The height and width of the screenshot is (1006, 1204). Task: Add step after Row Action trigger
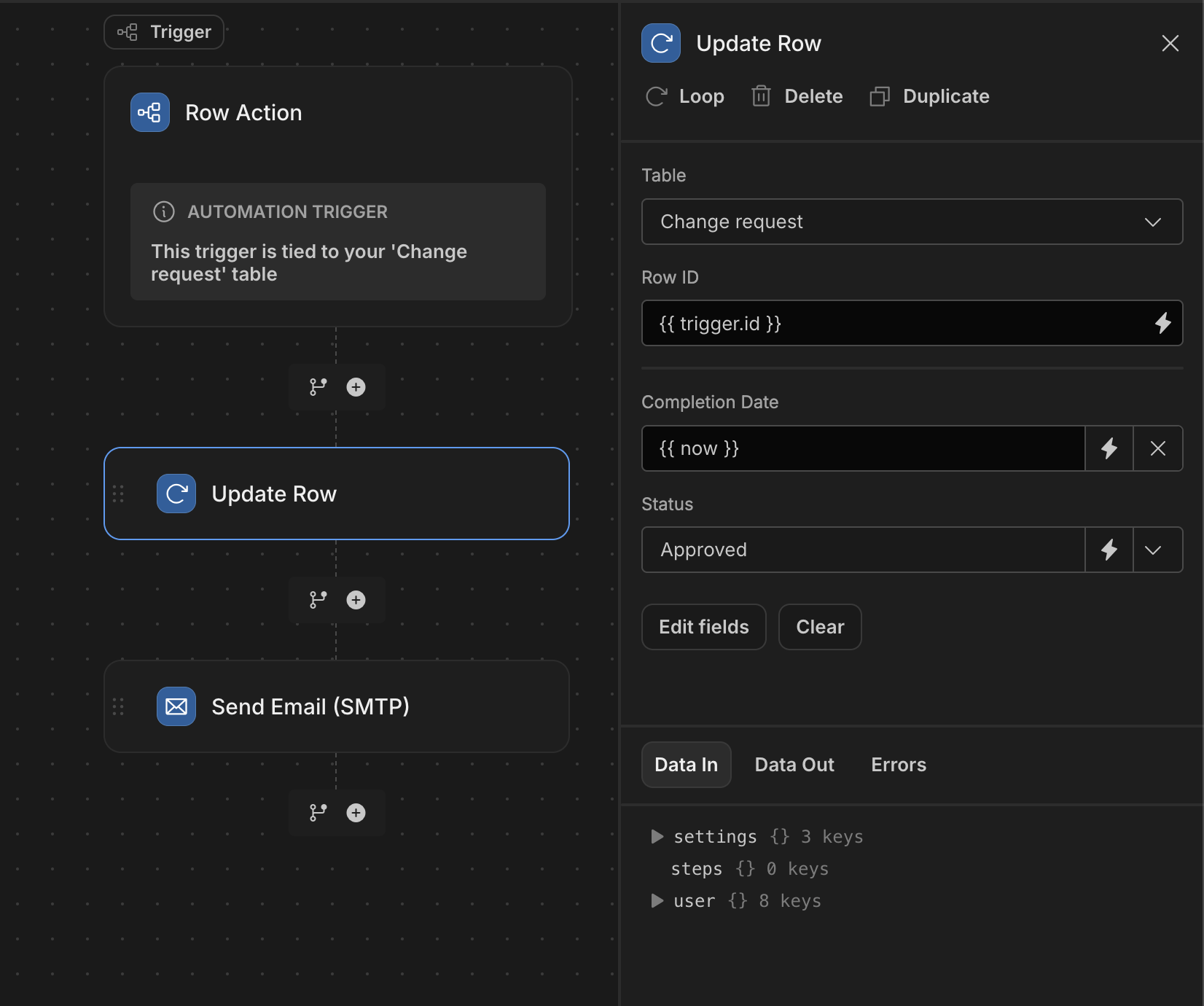(x=356, y=387)
